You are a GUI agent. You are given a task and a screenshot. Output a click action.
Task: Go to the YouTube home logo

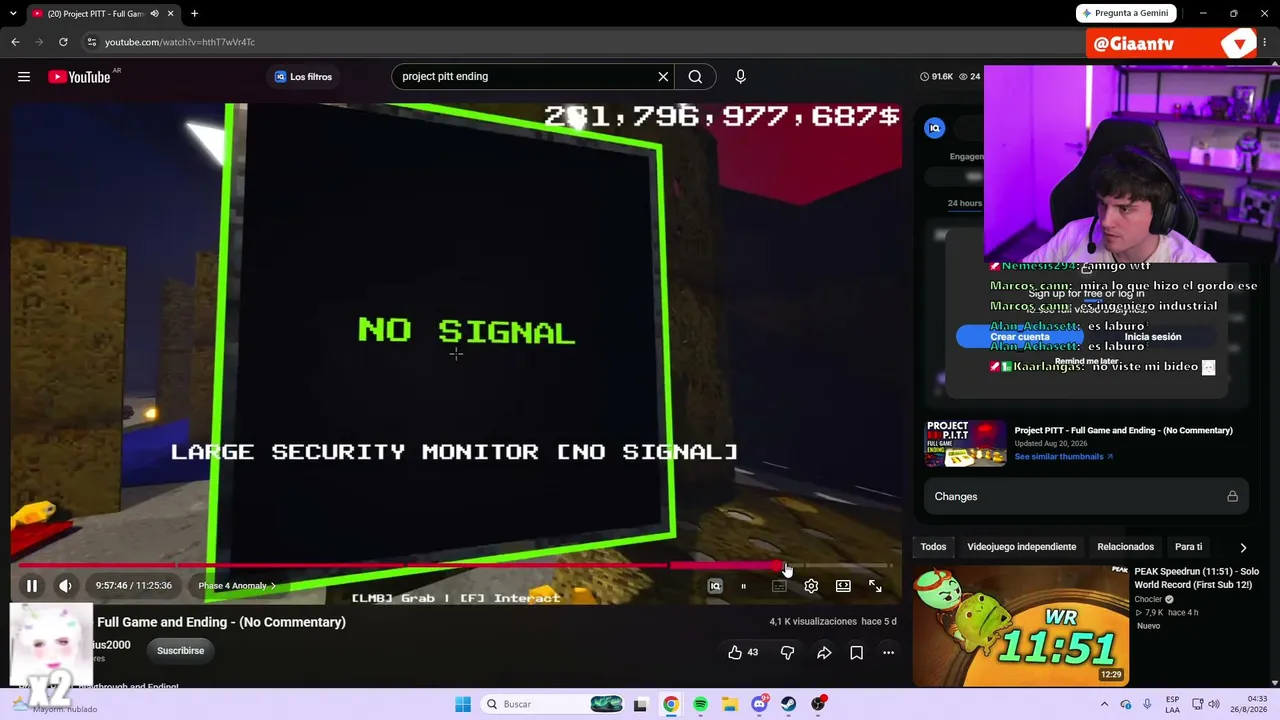click(79, 77)
